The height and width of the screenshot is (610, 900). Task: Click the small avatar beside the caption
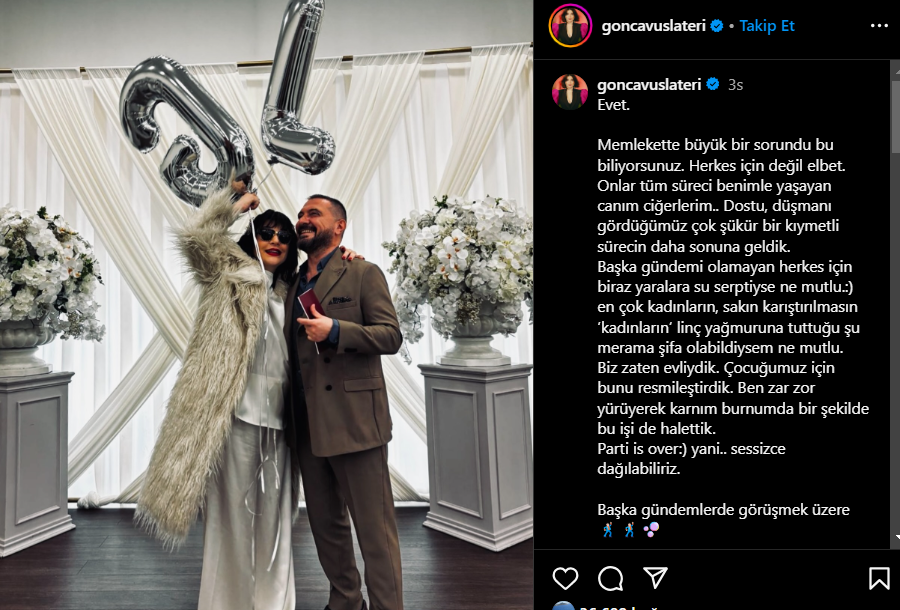point(570,92)
